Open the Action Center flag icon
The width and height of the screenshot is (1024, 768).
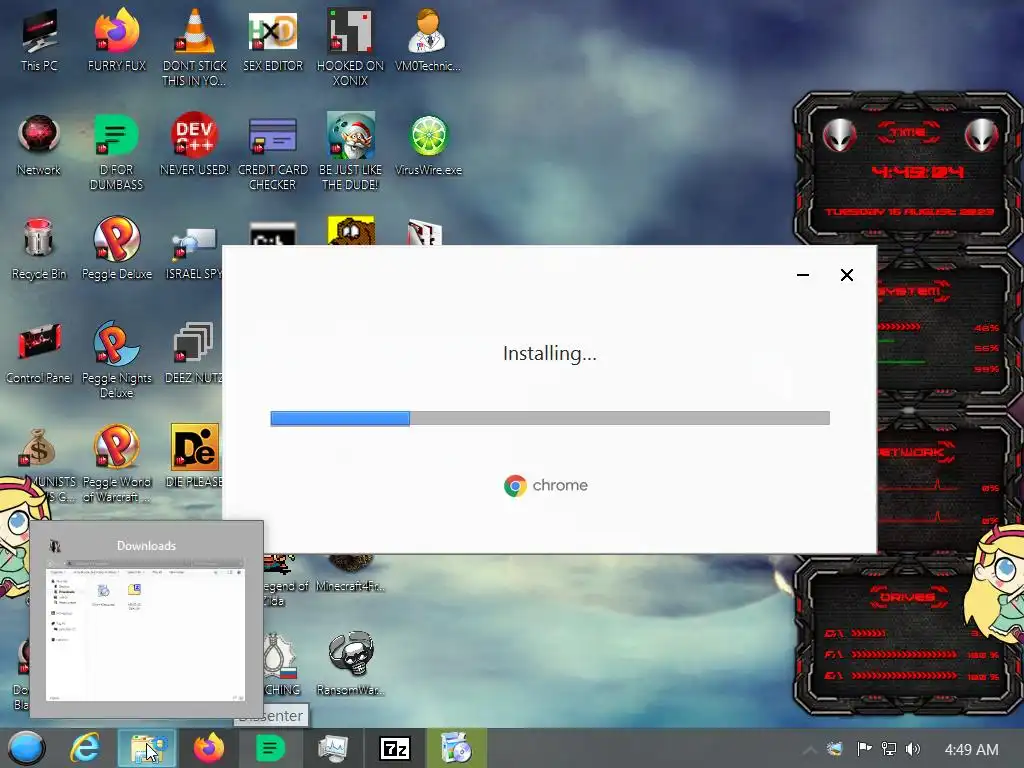pos(864,749)
